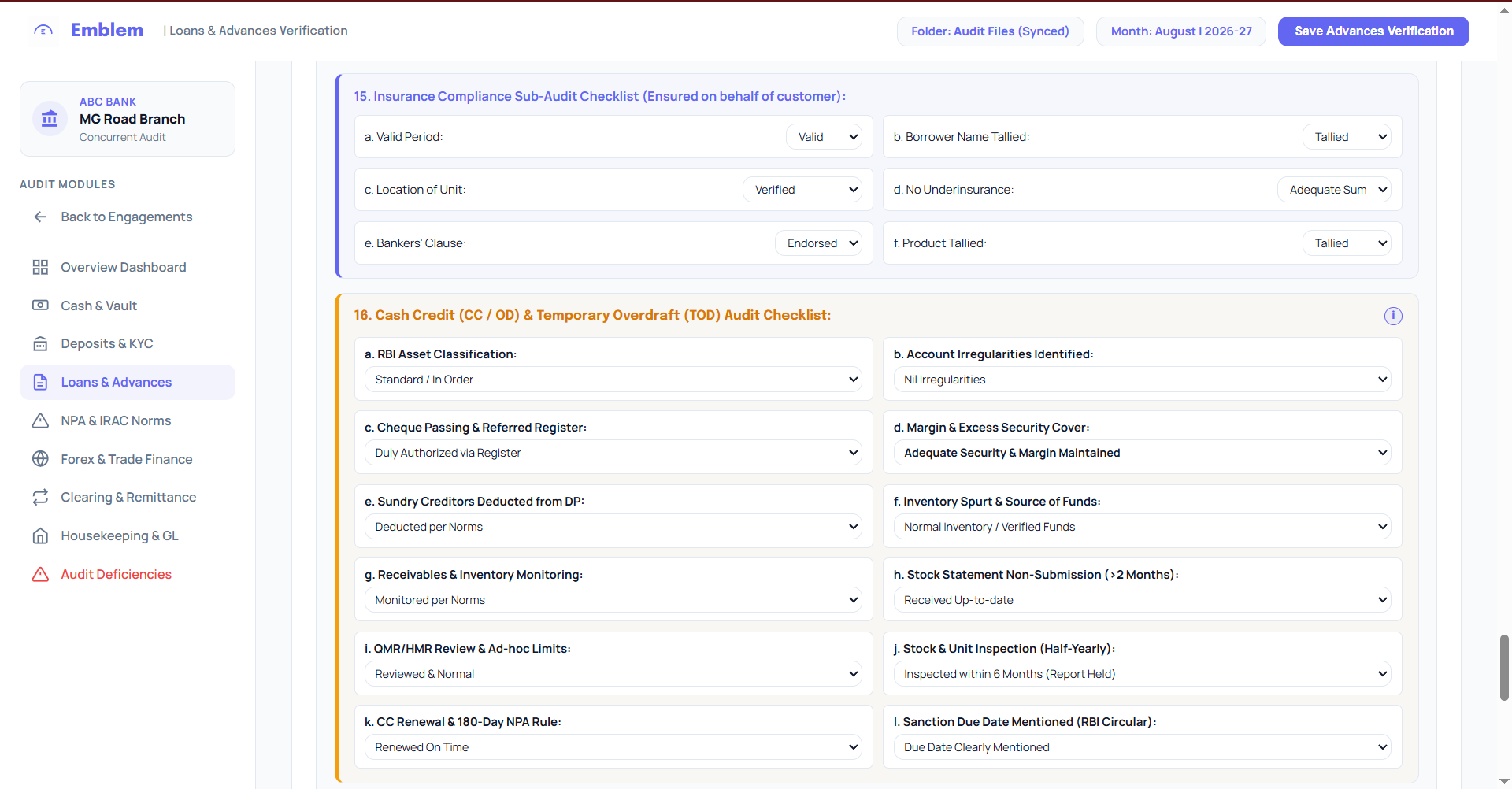Open the Location of Unit dropdown
This screenshot has width=1512, height=789.
[x=802, y=190]
